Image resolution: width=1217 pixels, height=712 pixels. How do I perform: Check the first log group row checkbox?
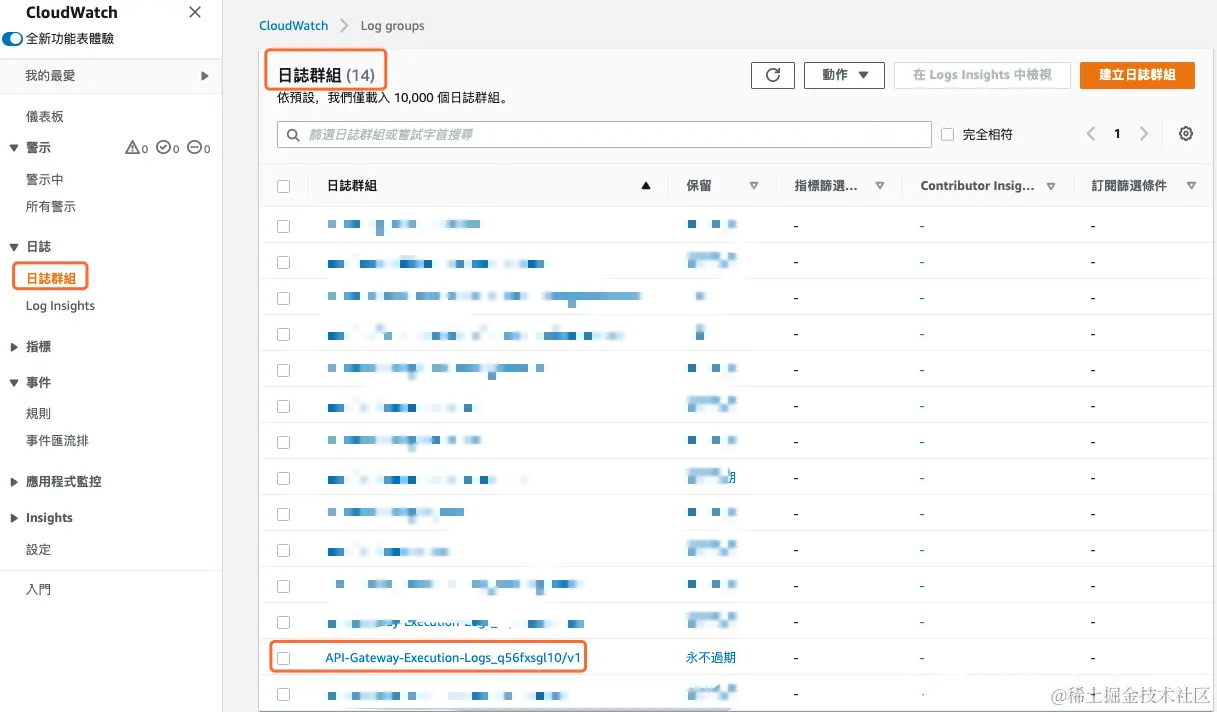click(x=284, y=227)
